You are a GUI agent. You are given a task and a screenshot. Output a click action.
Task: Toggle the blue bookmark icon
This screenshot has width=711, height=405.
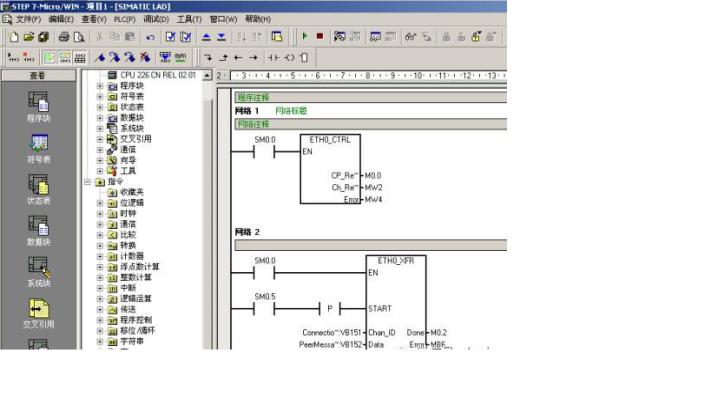tap(101, 58)
